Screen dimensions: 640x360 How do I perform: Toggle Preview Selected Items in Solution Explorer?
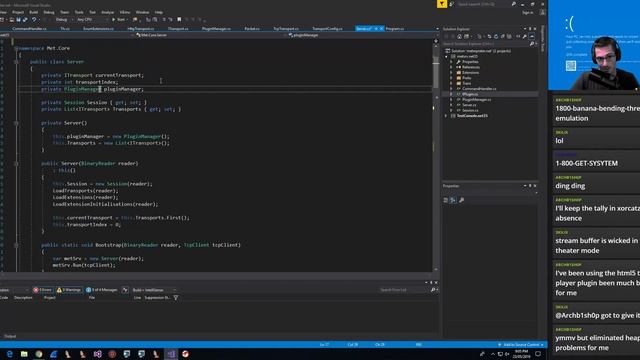[x=531, y=36]
